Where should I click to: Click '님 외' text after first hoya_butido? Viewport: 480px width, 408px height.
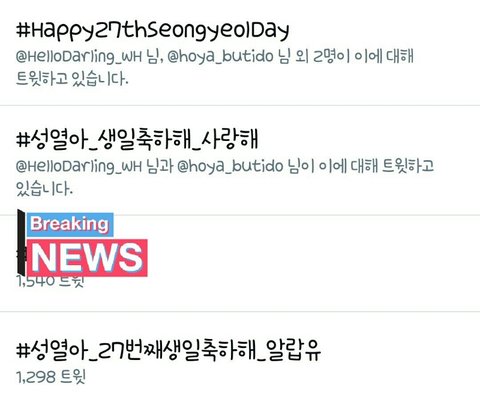point(293,56)
